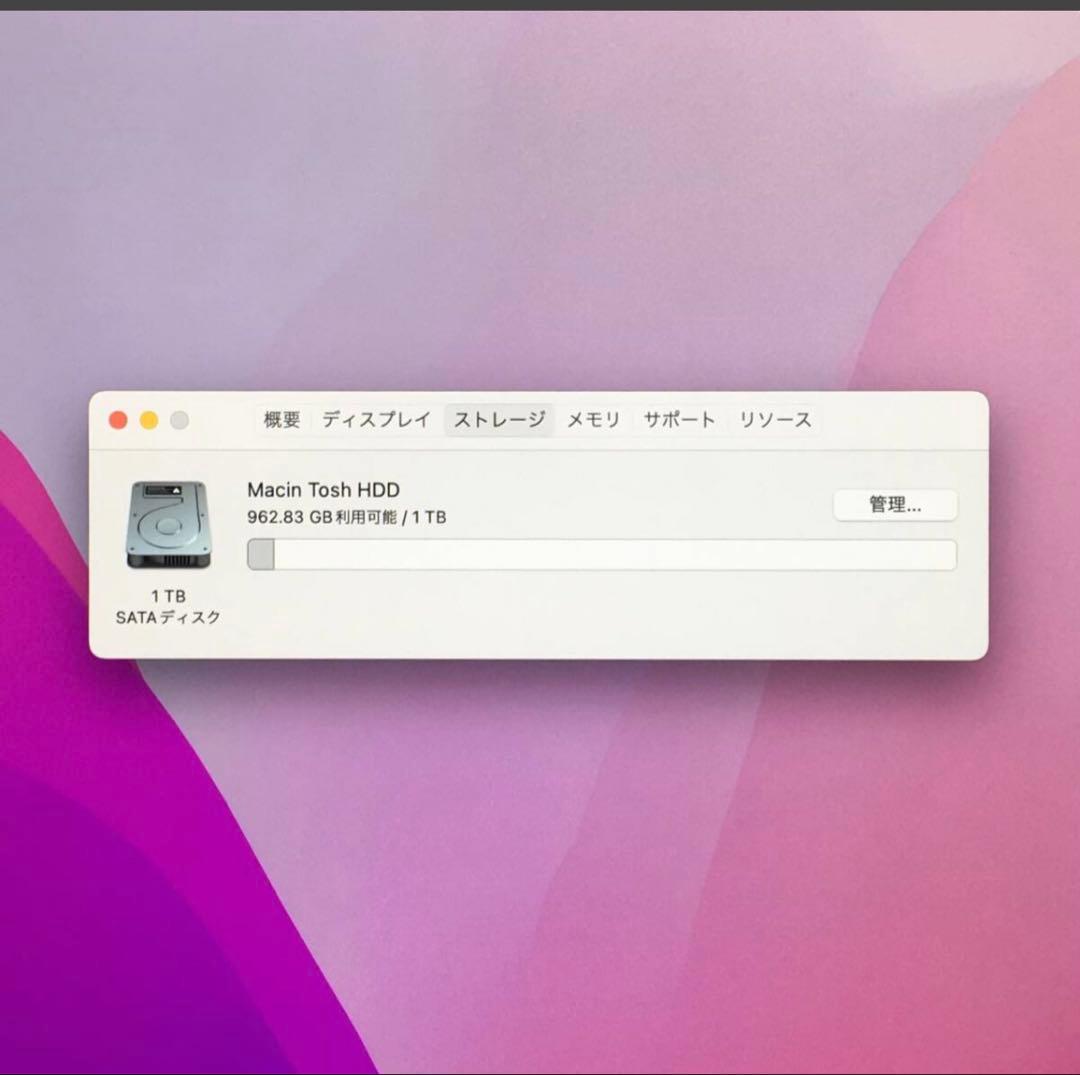Click the "SATAディスク" label under the disk
The image size is (1080, 1075).
pos(167,618)
